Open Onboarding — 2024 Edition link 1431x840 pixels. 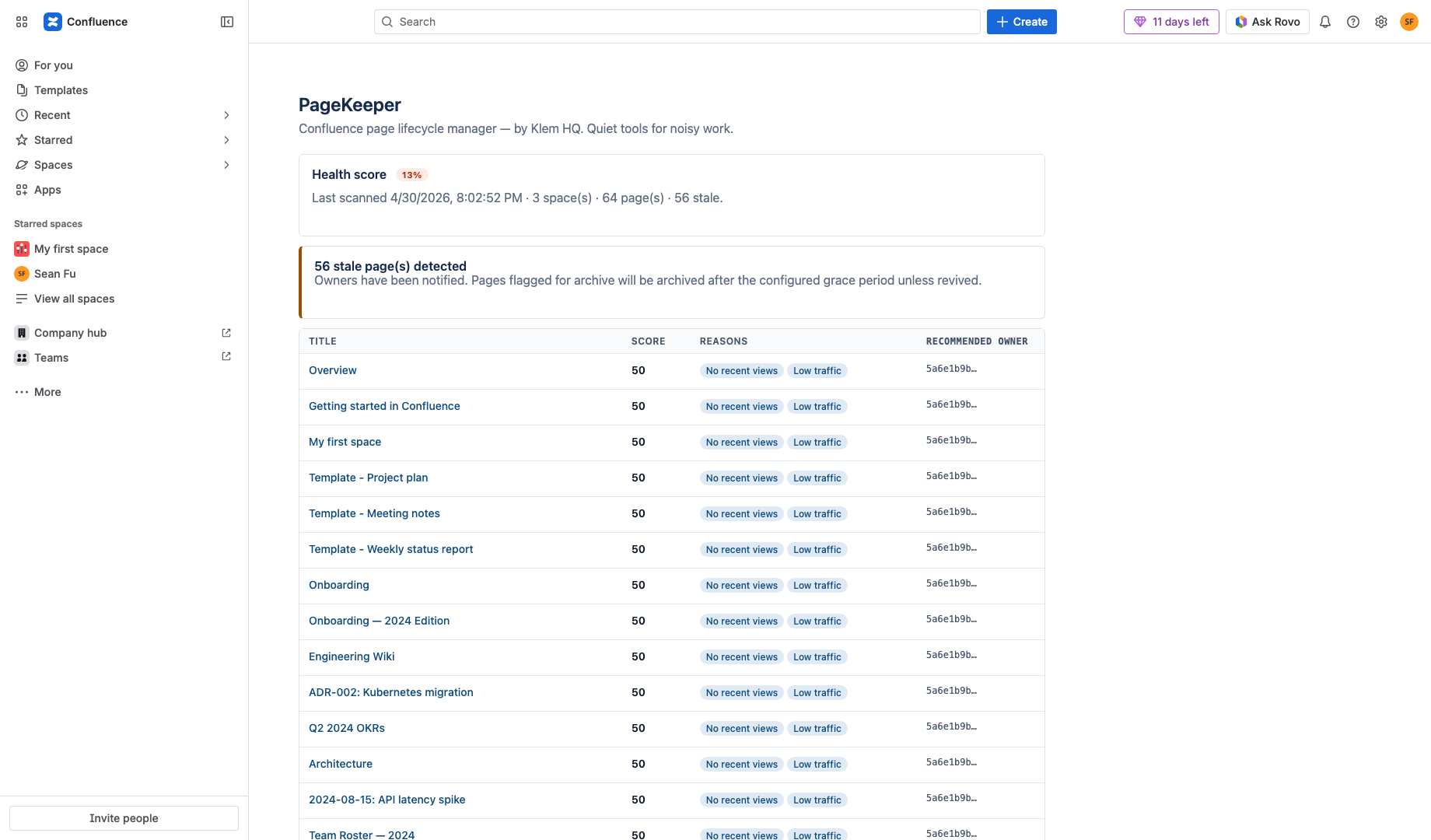(x=379, y=621)
